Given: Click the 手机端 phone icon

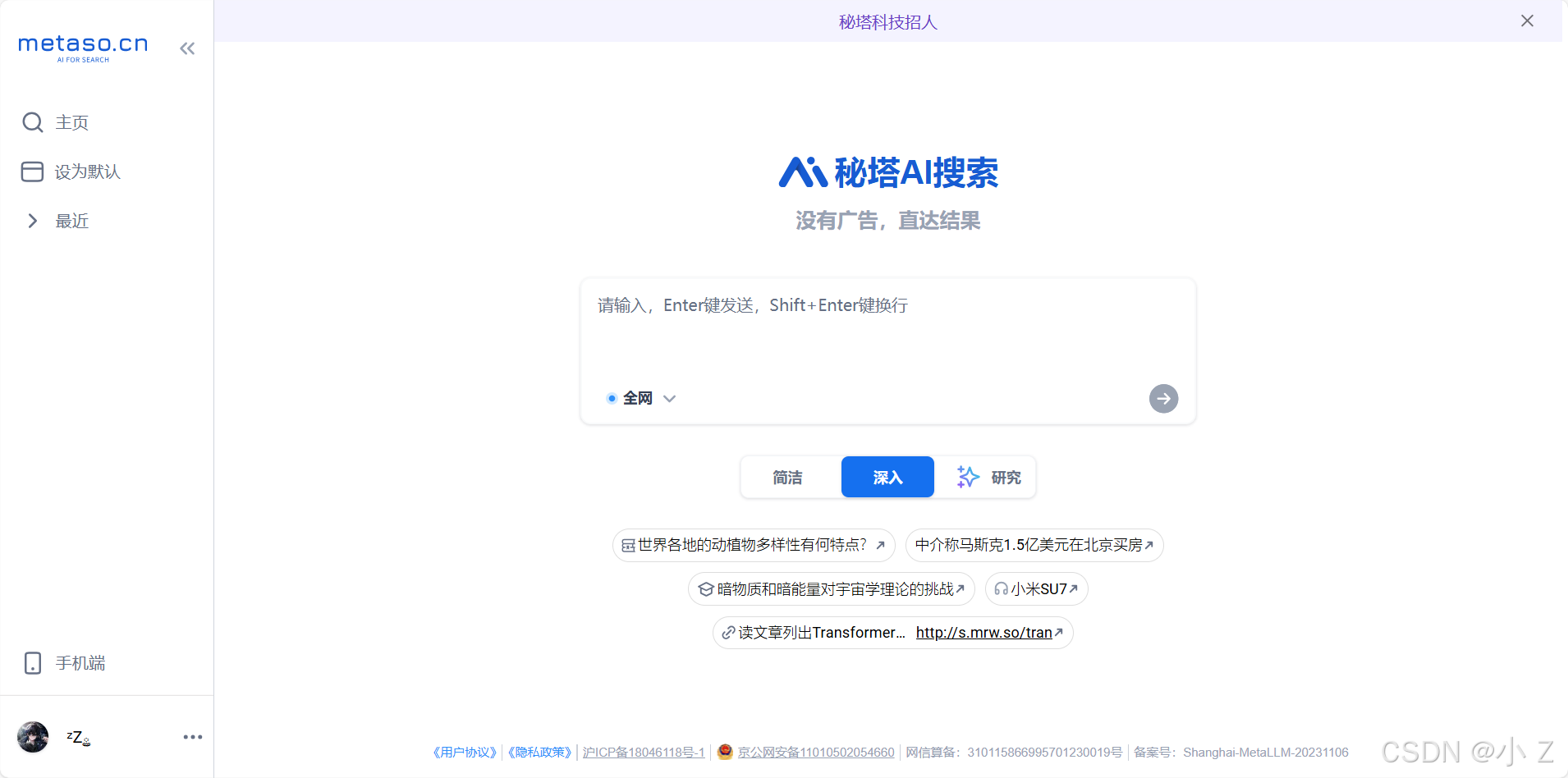Looking at the screenshot, I should (33, 663).
